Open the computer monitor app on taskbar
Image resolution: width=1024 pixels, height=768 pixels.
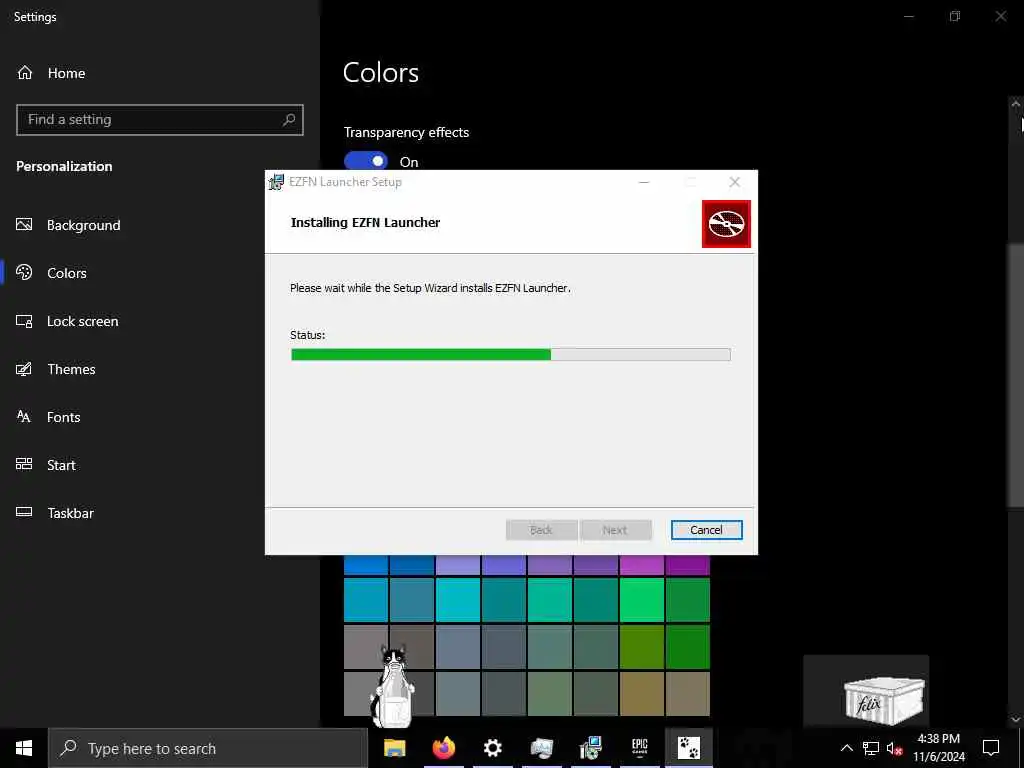click(541, 748)
